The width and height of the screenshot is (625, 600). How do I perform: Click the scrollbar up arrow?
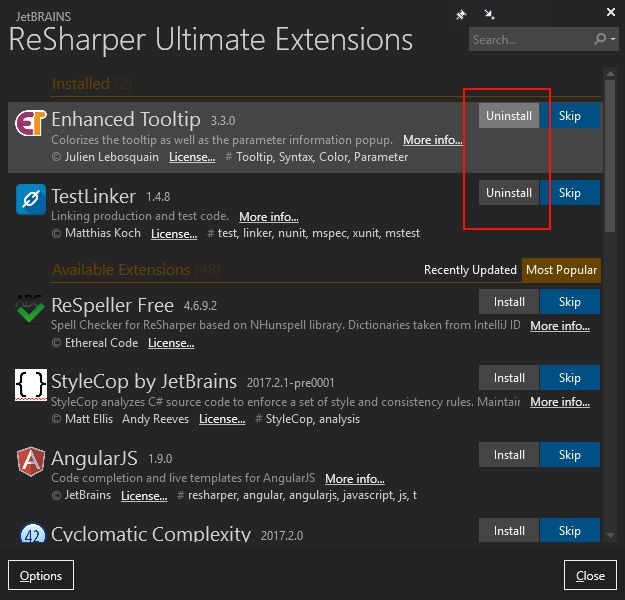click(610, 73)
